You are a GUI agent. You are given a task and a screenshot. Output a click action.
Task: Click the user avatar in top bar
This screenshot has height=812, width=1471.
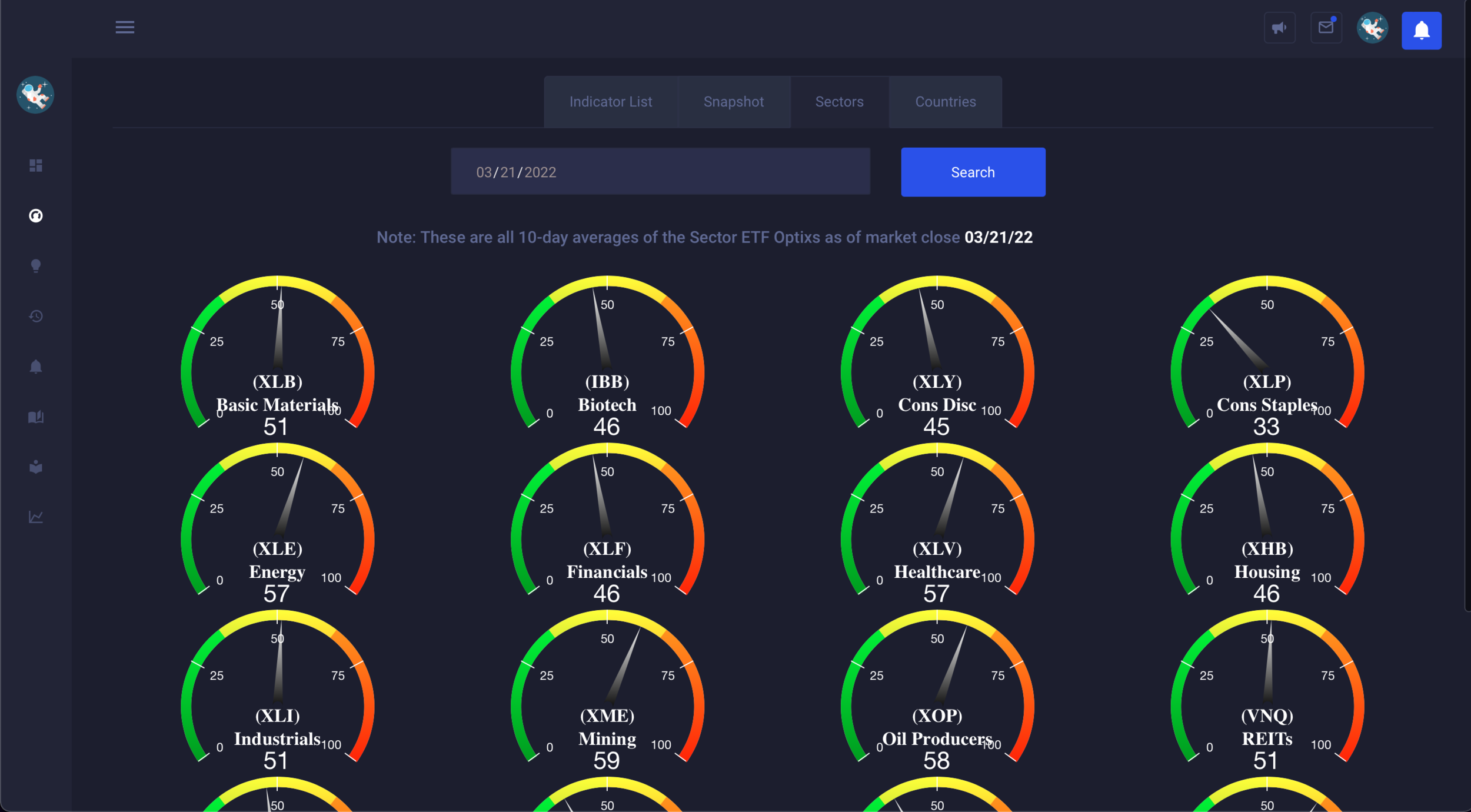pos(1372,28)
